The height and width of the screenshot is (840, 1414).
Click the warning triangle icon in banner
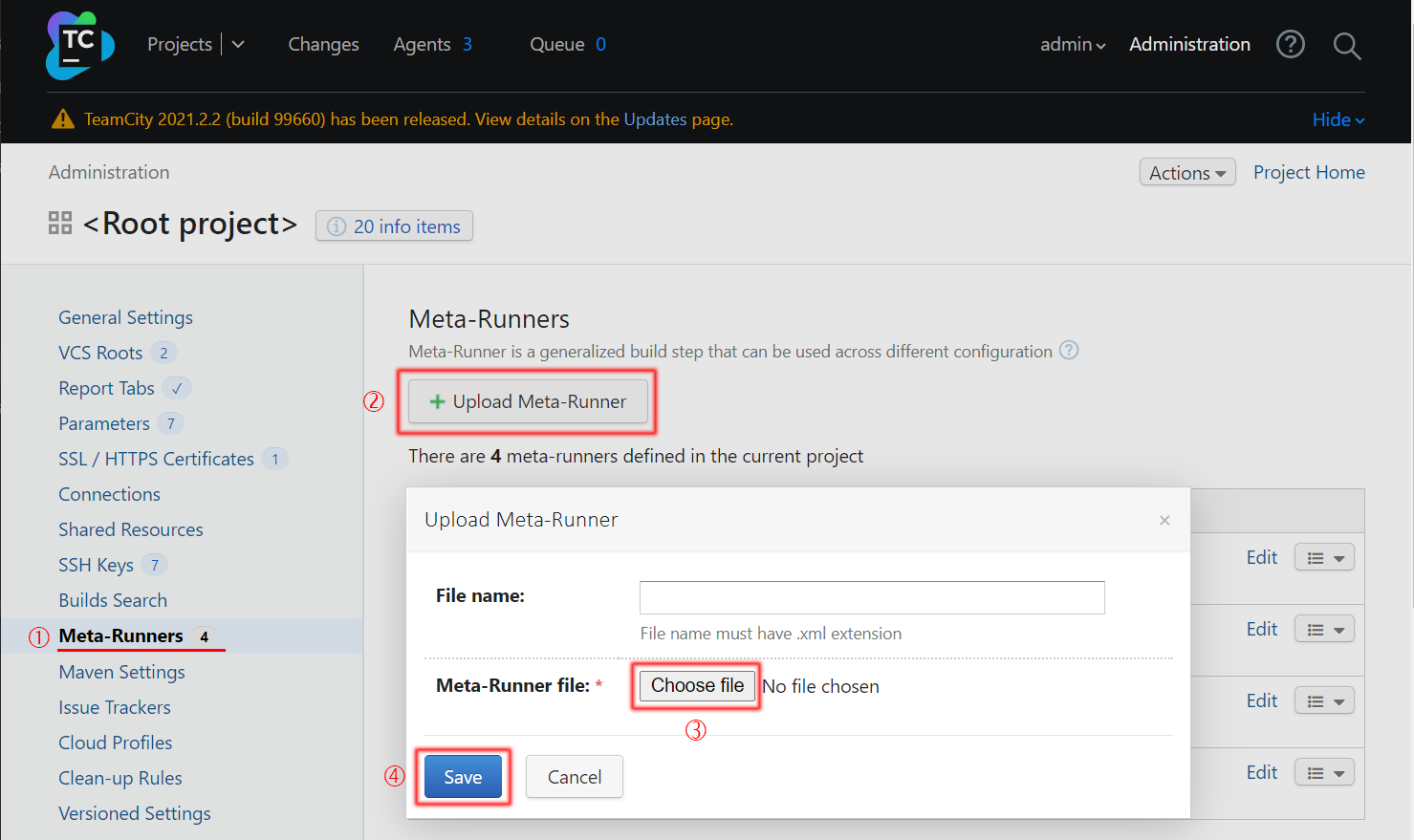[x=63, y=119]
